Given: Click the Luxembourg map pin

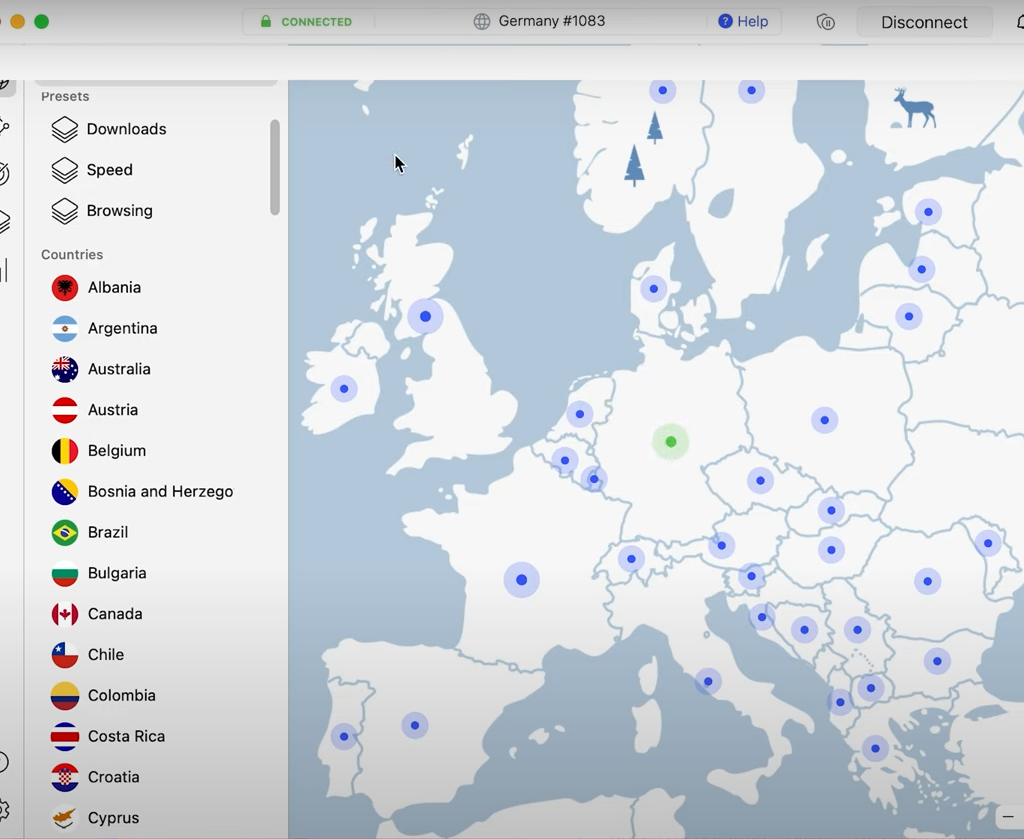Looking at the screenshot, I should coord(594,479).
